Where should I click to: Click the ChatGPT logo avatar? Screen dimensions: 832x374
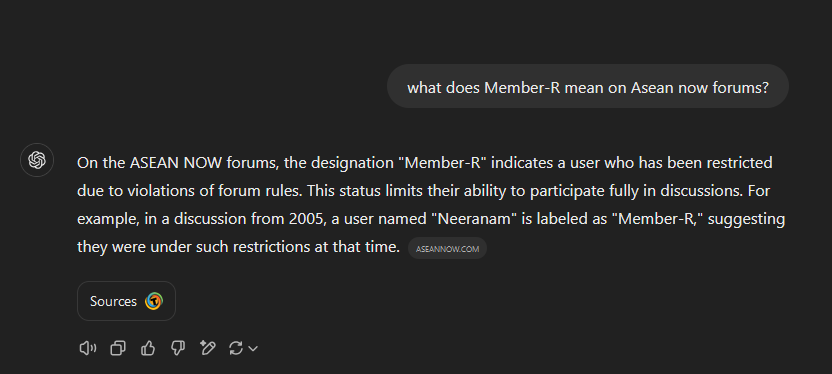coord(37,160)
